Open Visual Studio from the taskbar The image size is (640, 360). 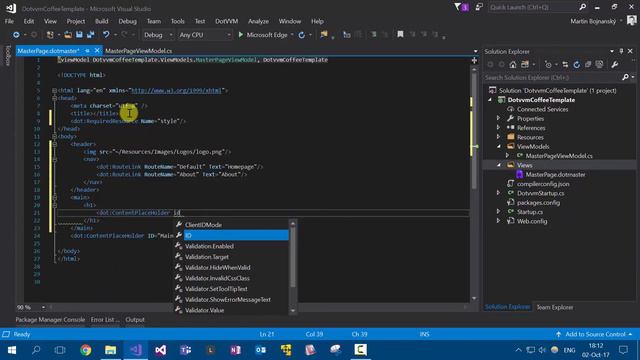pyautogui.click(x=136, y=350)
